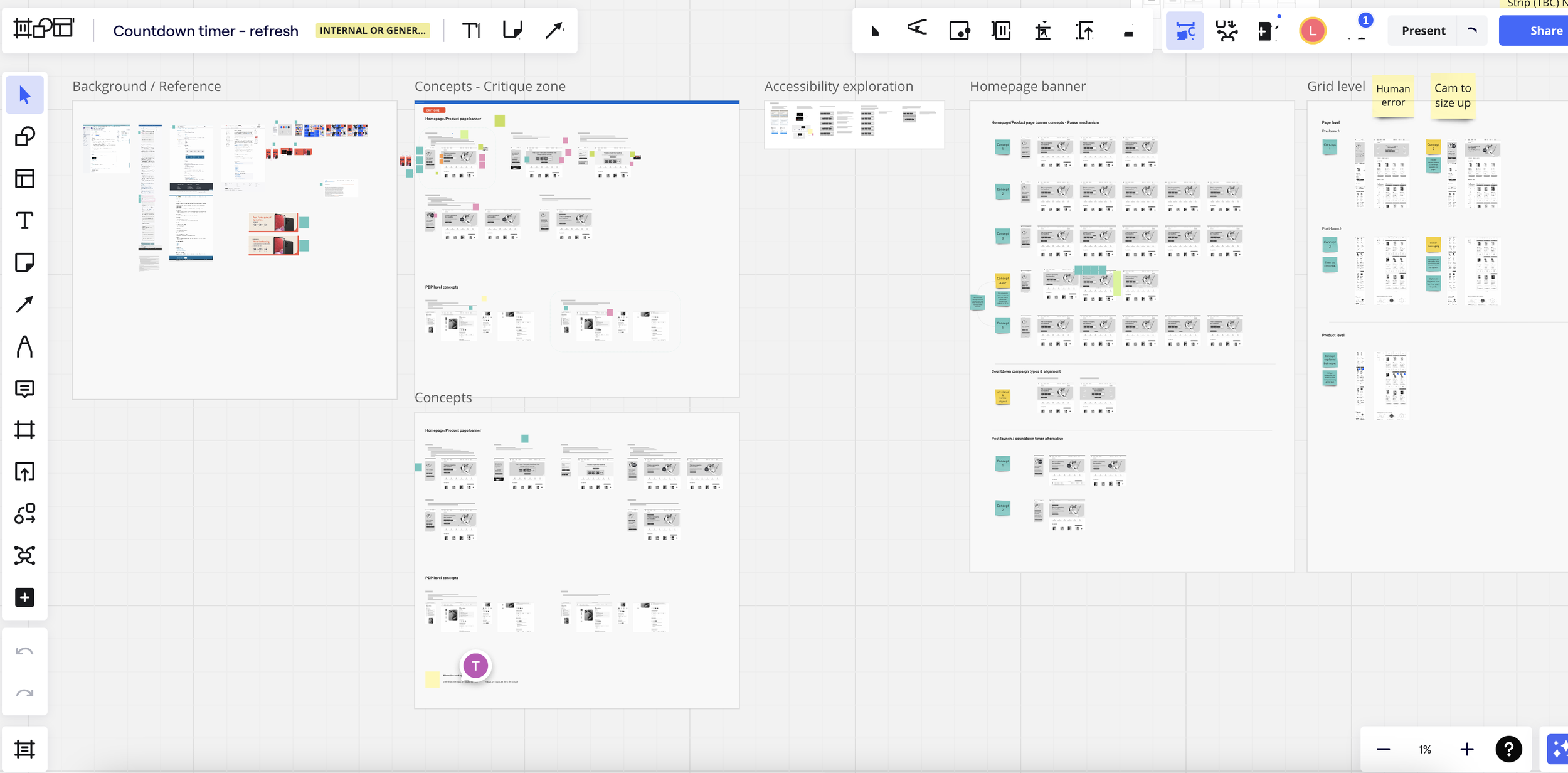1568x773 pixels.
Task: Expand the Present options dropdown arrow
Action: (x=1472, y=31)
